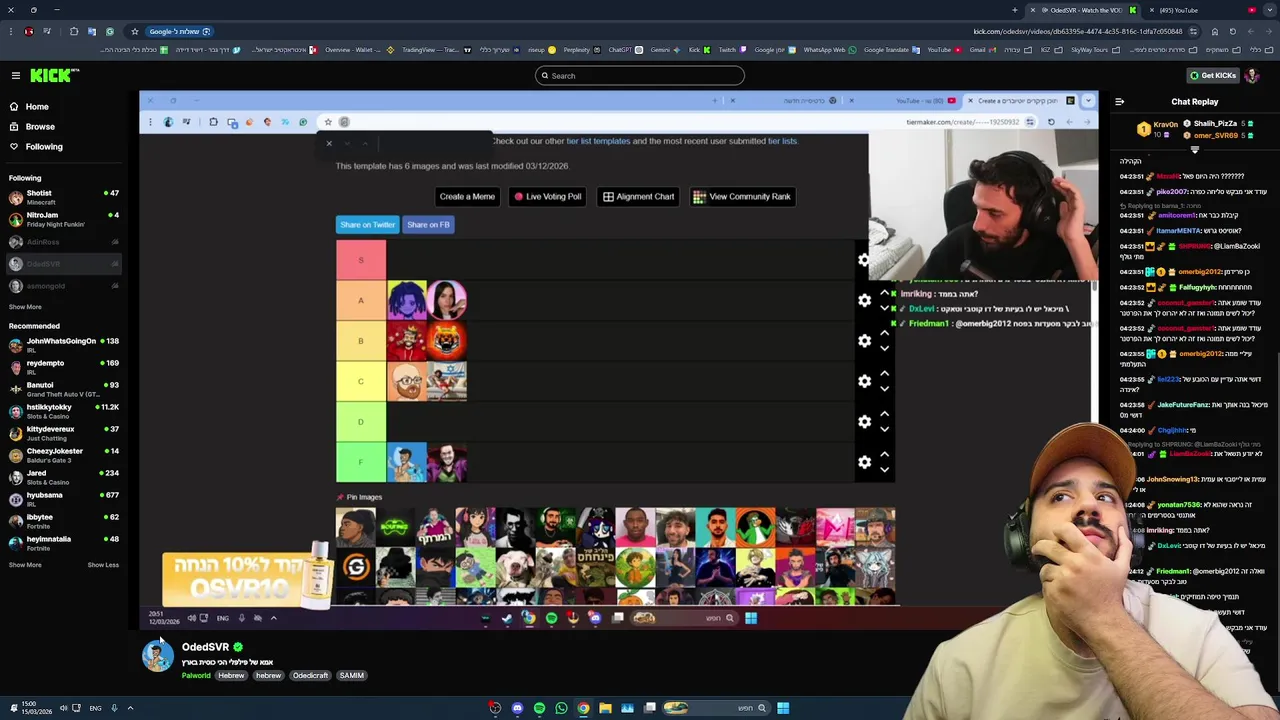1280x720 pixels.
Task: Open WhatsApp from the Windows taskbar
Action: (x=561, y=708)
